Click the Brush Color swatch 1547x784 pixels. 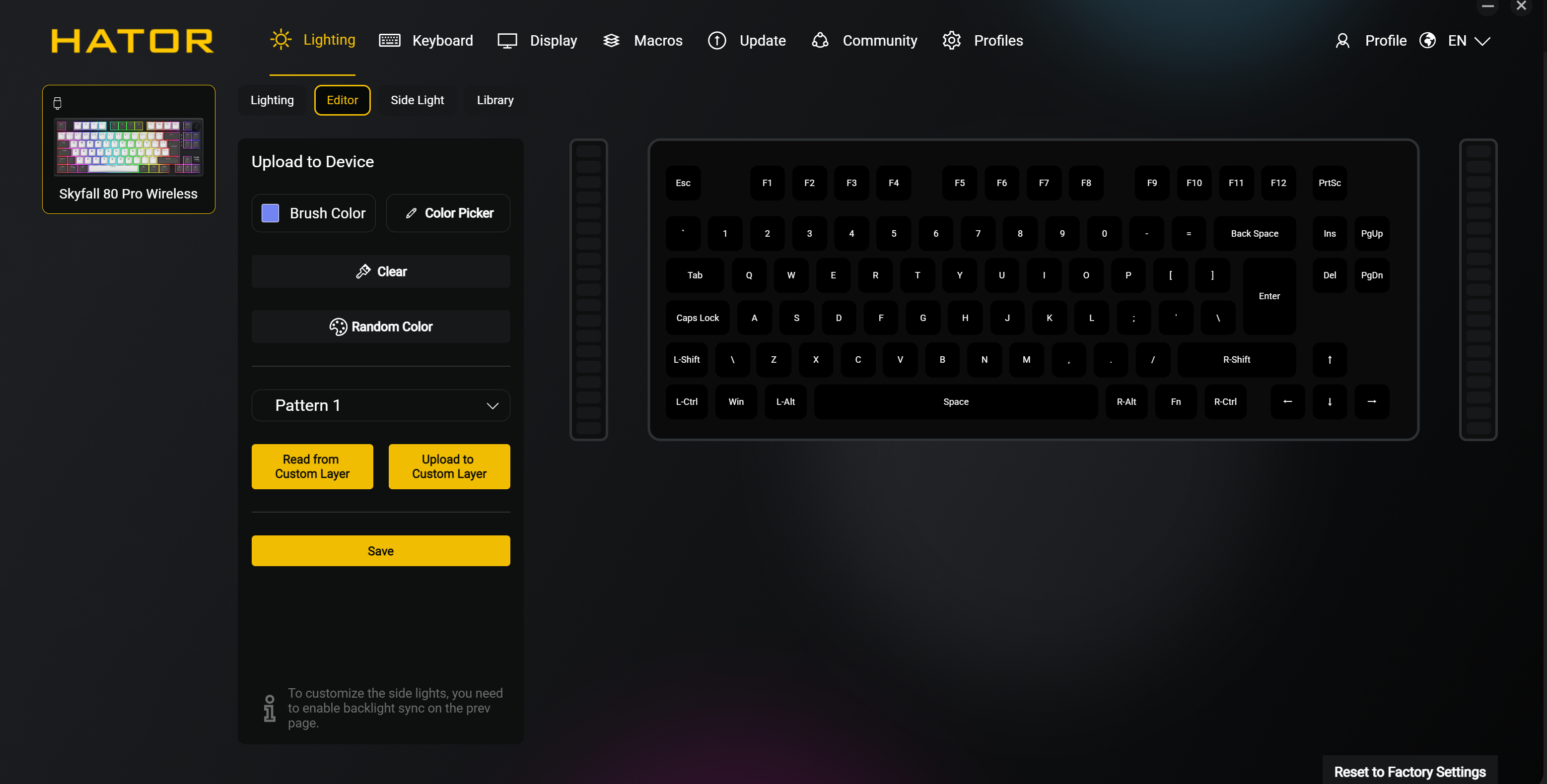(x=270, y=213)
